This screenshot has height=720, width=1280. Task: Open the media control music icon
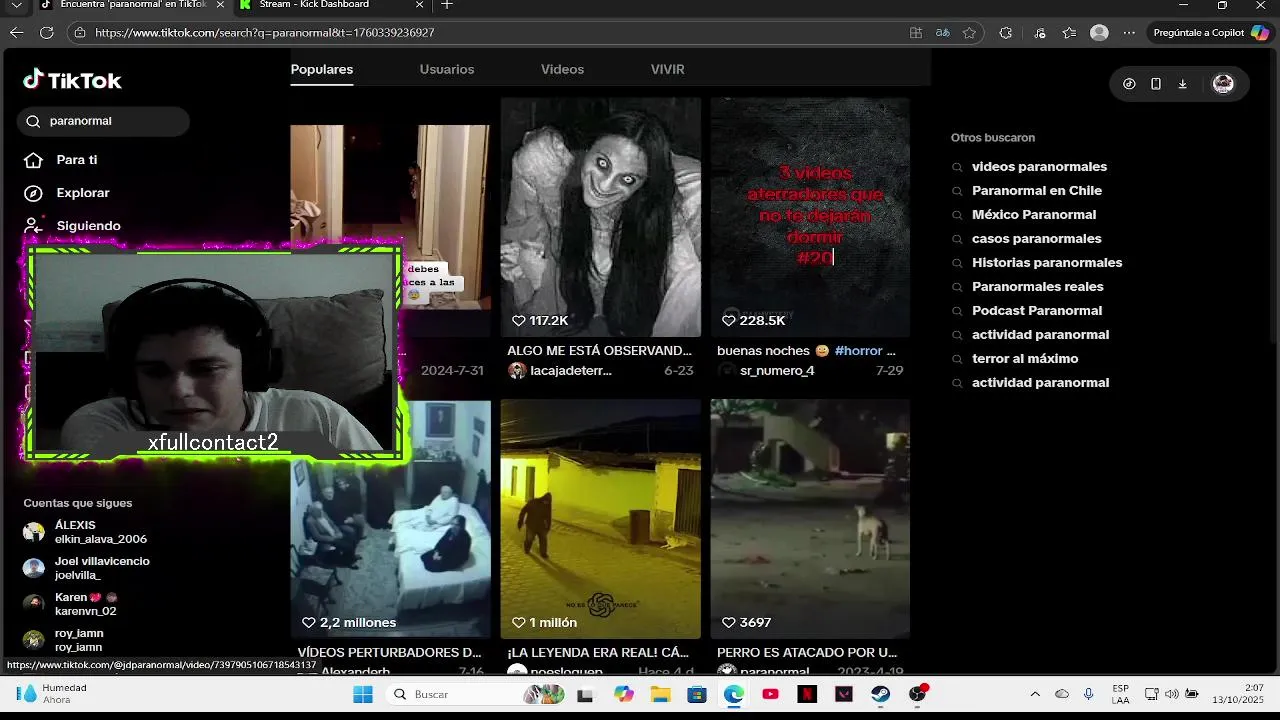coord(1040,33)
